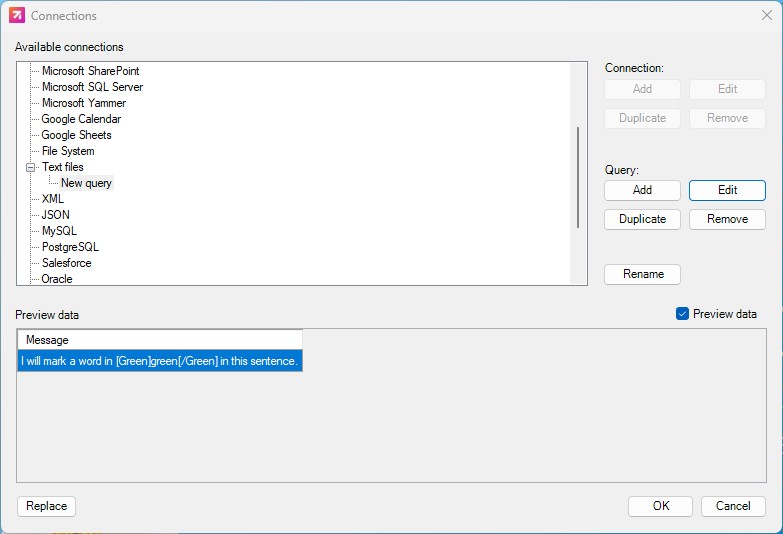The width and height of the screenshot is (783, 534).
Task: Select the JSON connection
Action: point(55,215)
